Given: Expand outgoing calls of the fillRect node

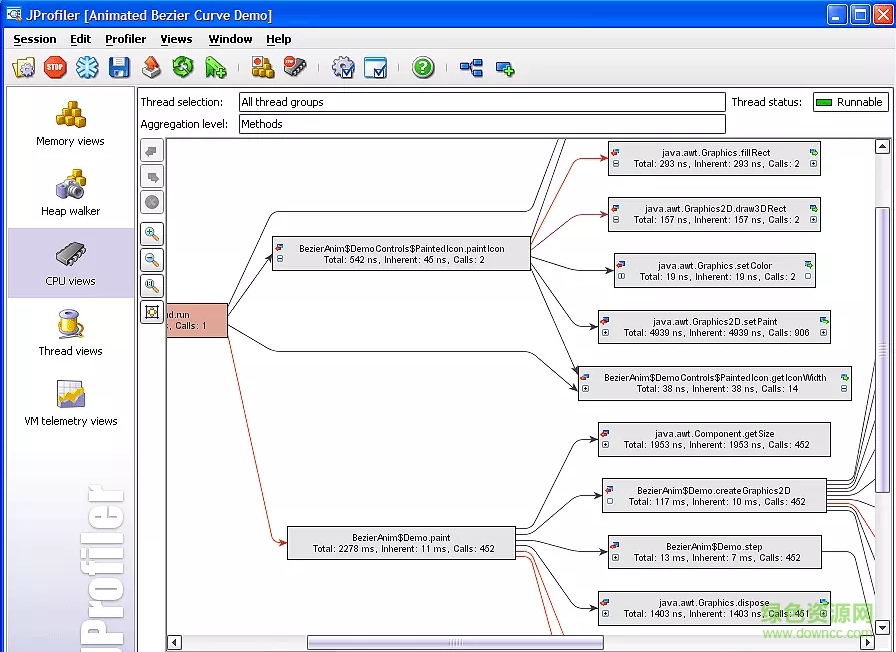Looking at the screenshot, I should coord(813,164).
